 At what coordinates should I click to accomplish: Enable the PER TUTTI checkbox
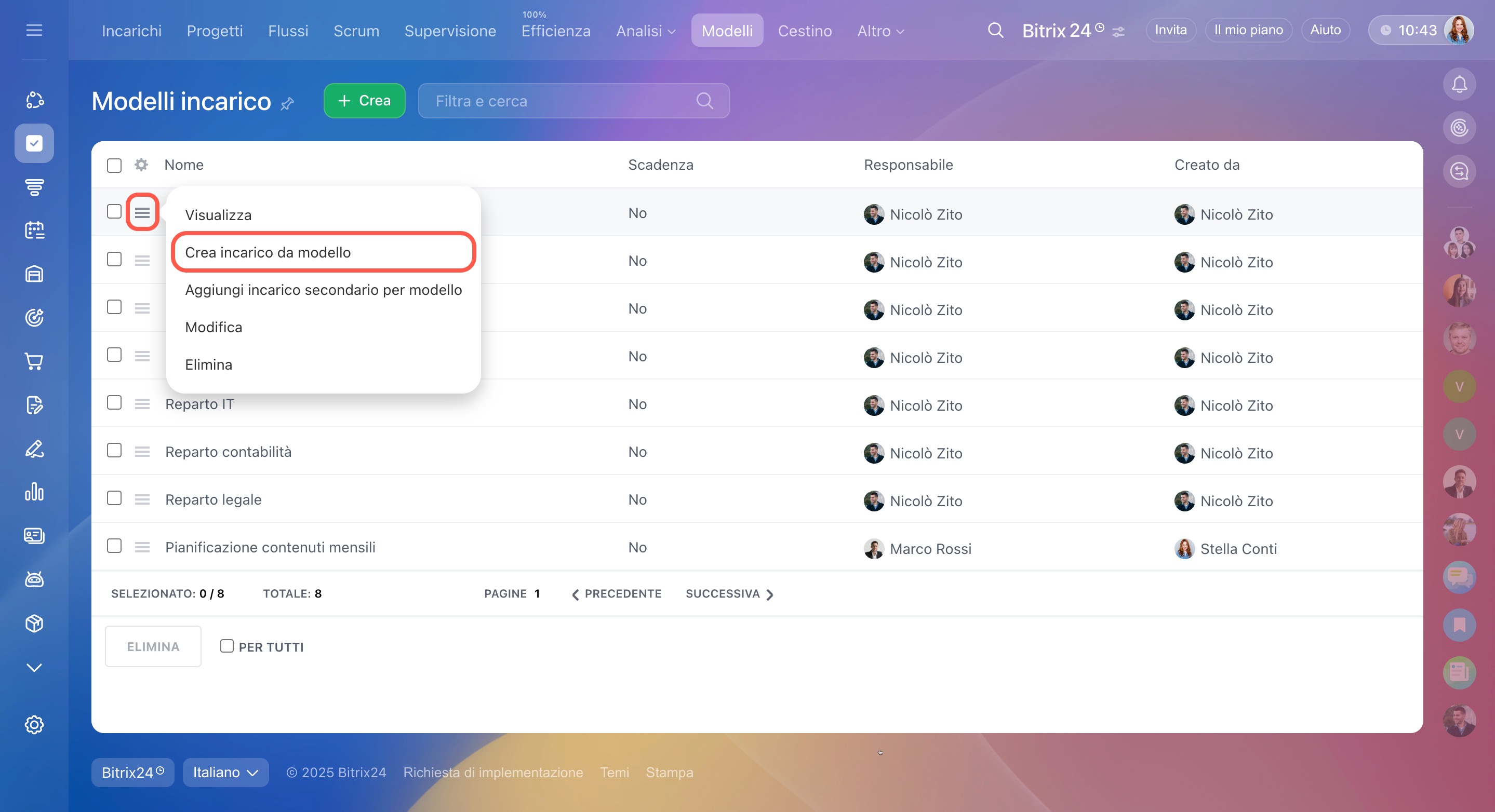(x=227, y=646)
